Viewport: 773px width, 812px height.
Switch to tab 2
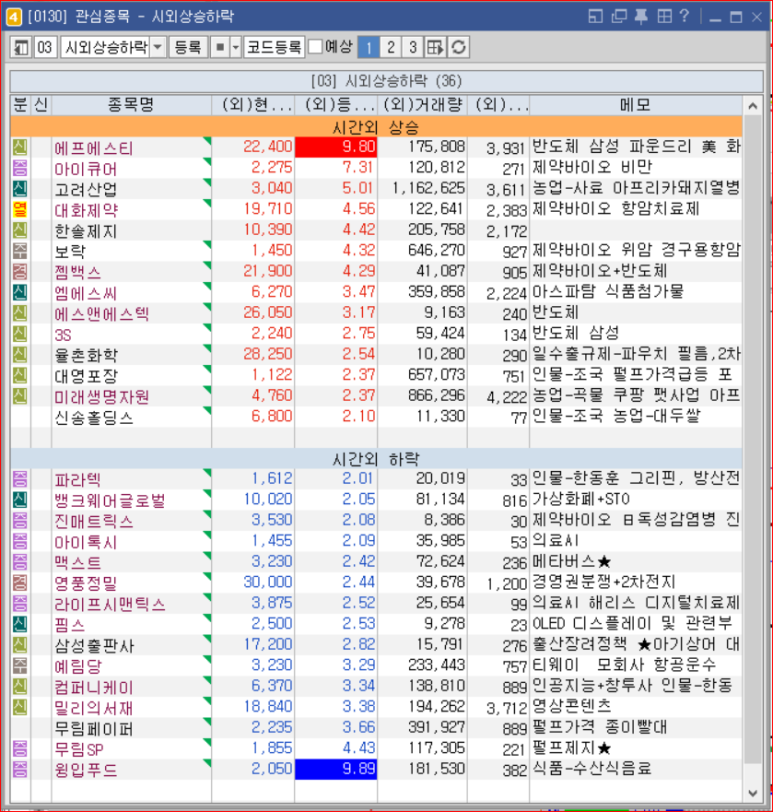(391, 48)
